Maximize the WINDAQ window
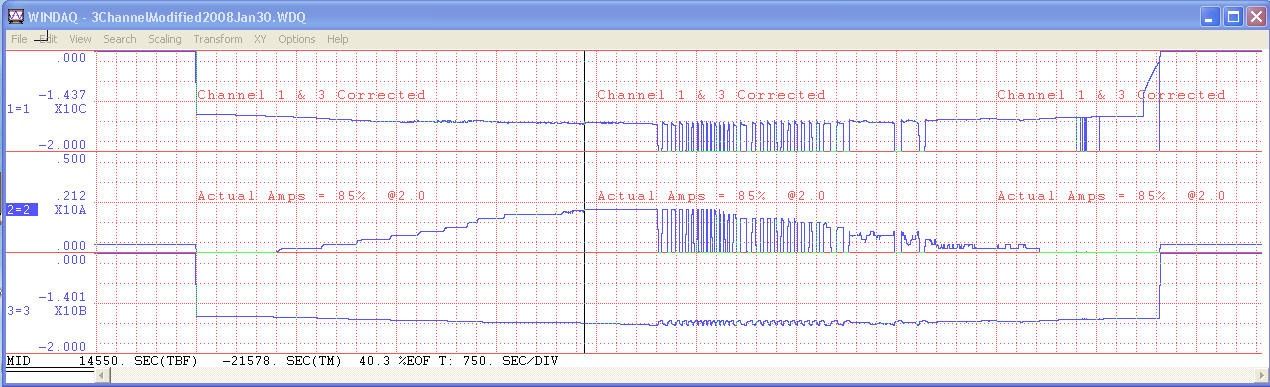This screenshot has height=387, width=1270. tap(1234, 16)
